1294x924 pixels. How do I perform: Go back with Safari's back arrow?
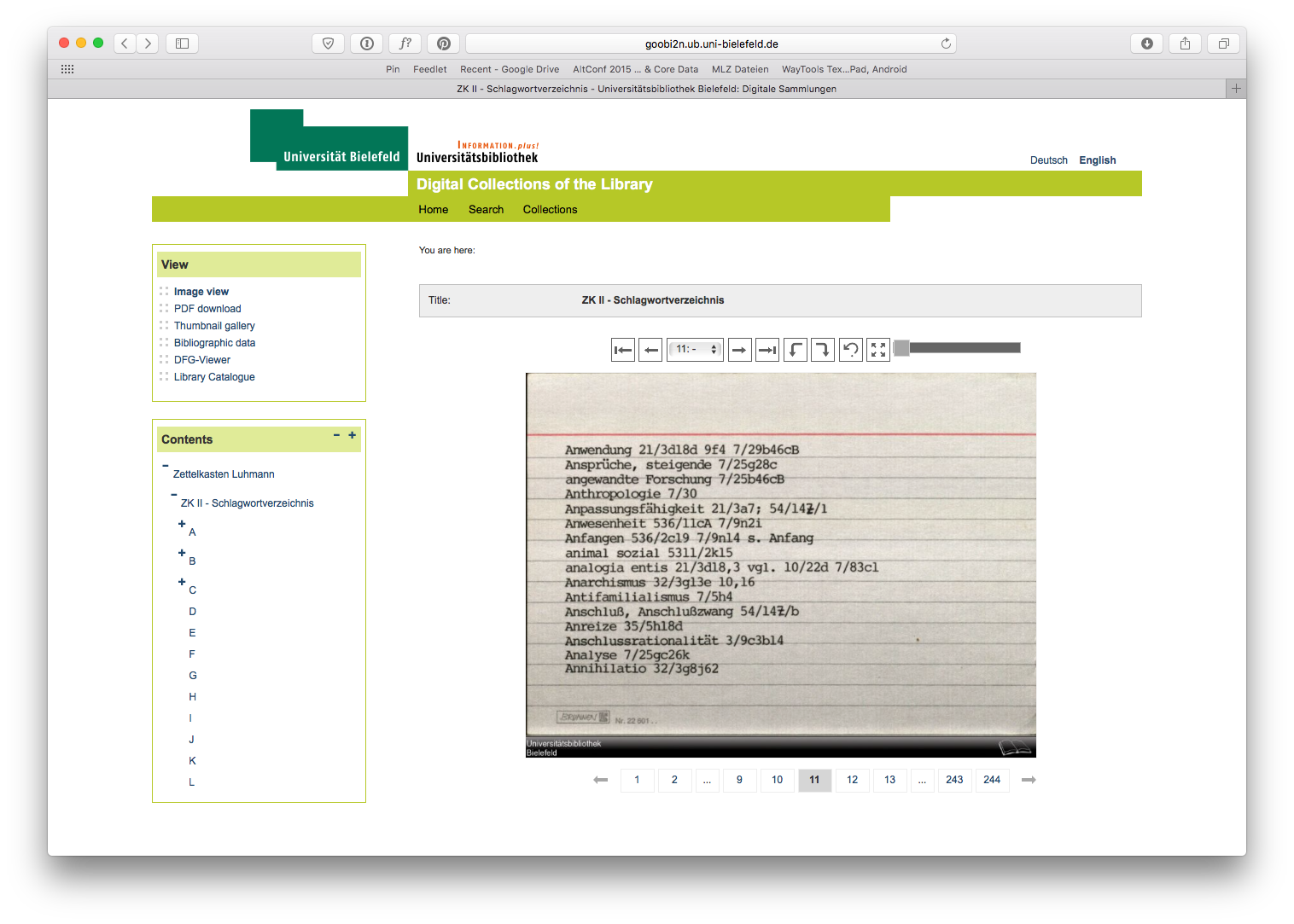tap(125, 44)
